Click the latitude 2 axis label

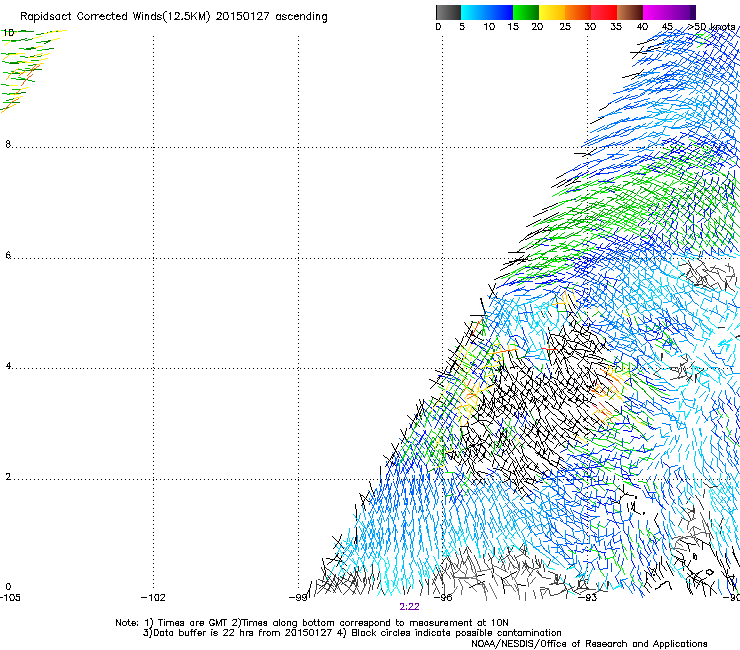(8, 477)
